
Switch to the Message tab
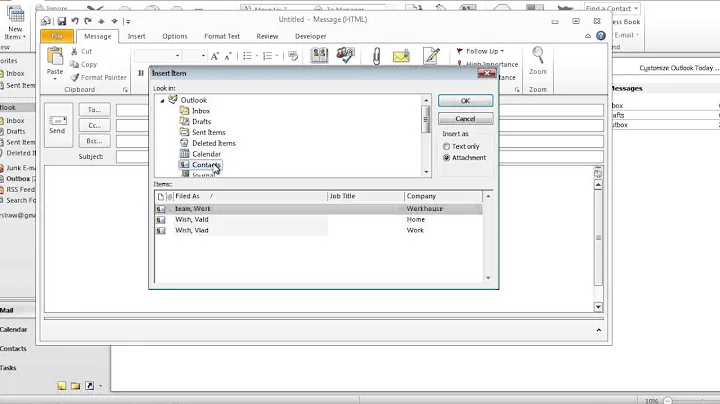97,36
